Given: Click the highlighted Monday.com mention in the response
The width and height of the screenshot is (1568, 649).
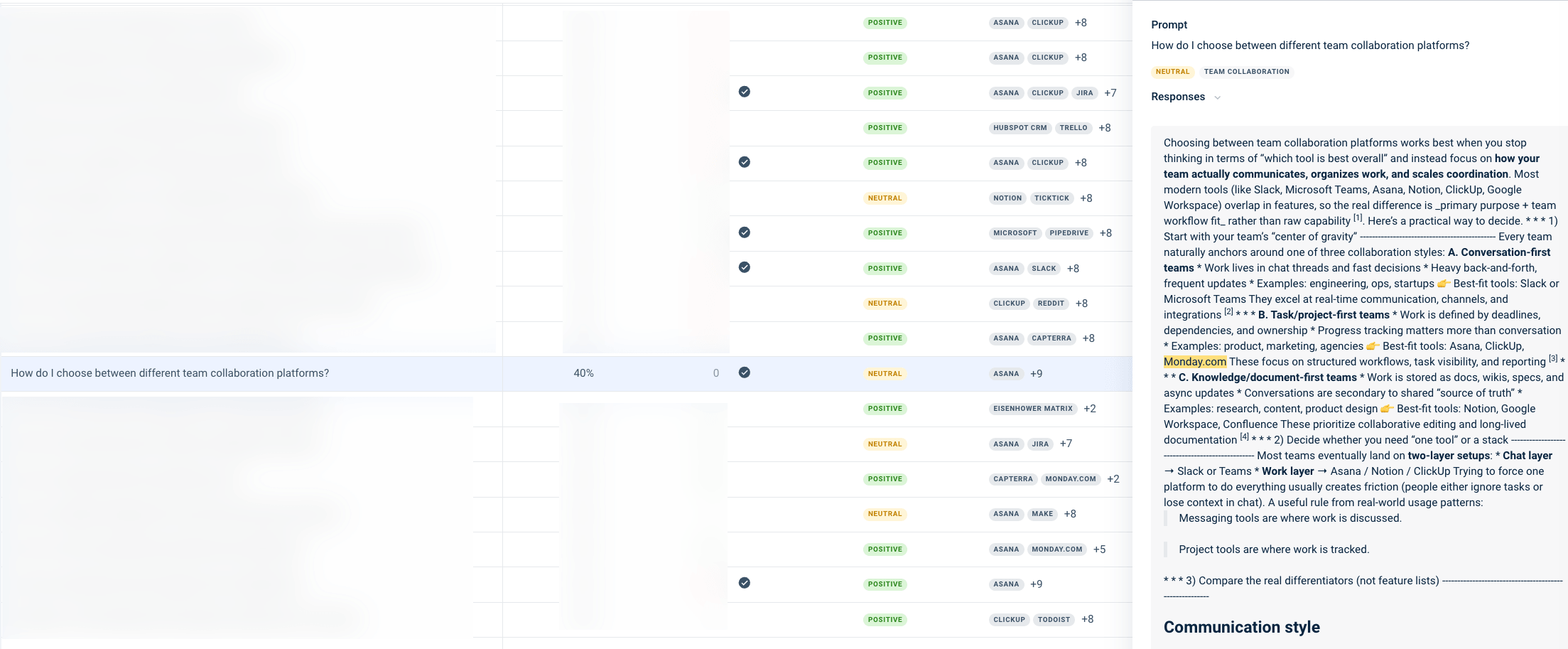Looking at the screenshot, I should click(x=1195, y=362).
